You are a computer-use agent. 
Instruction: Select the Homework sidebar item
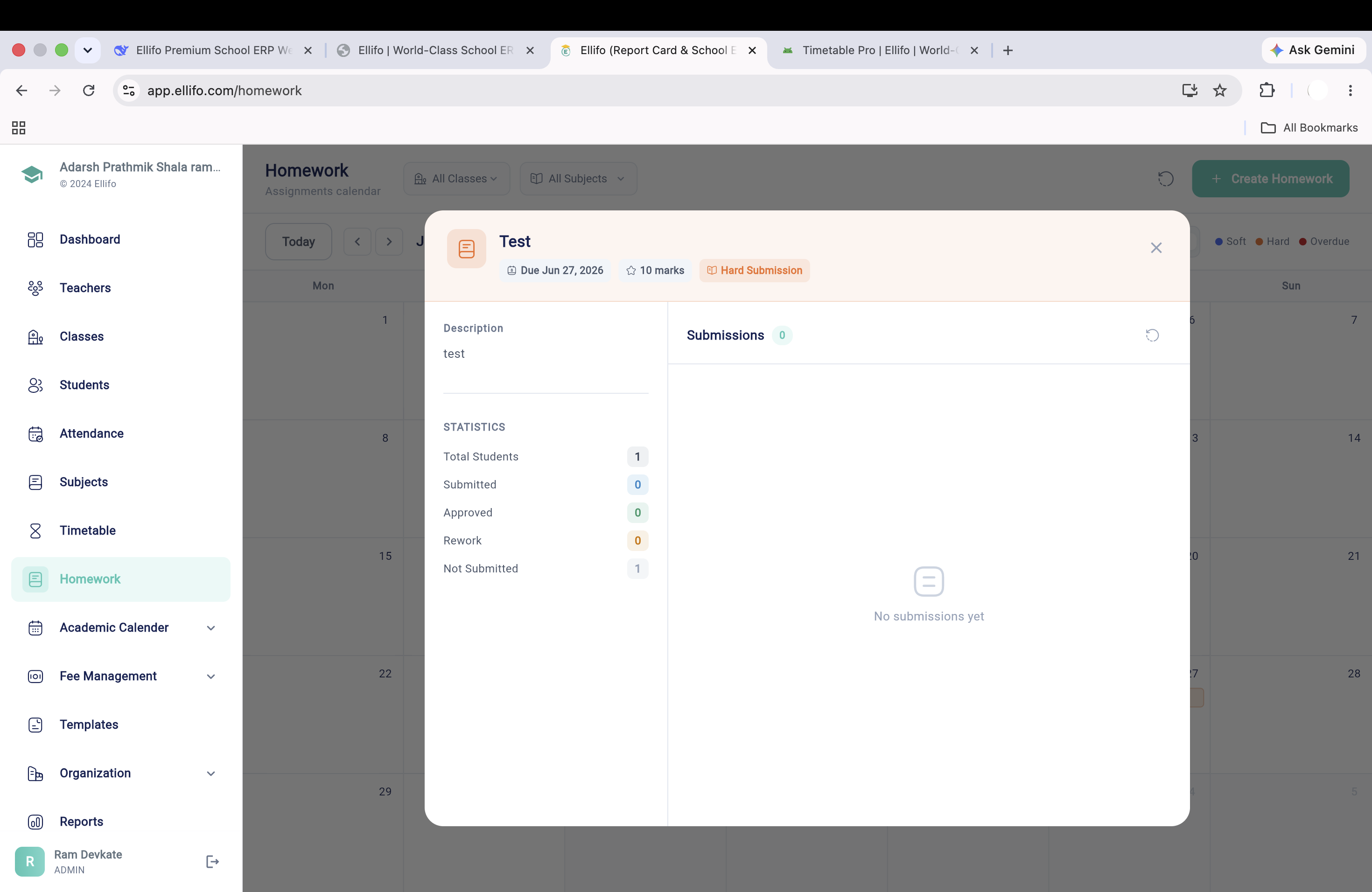120,579
